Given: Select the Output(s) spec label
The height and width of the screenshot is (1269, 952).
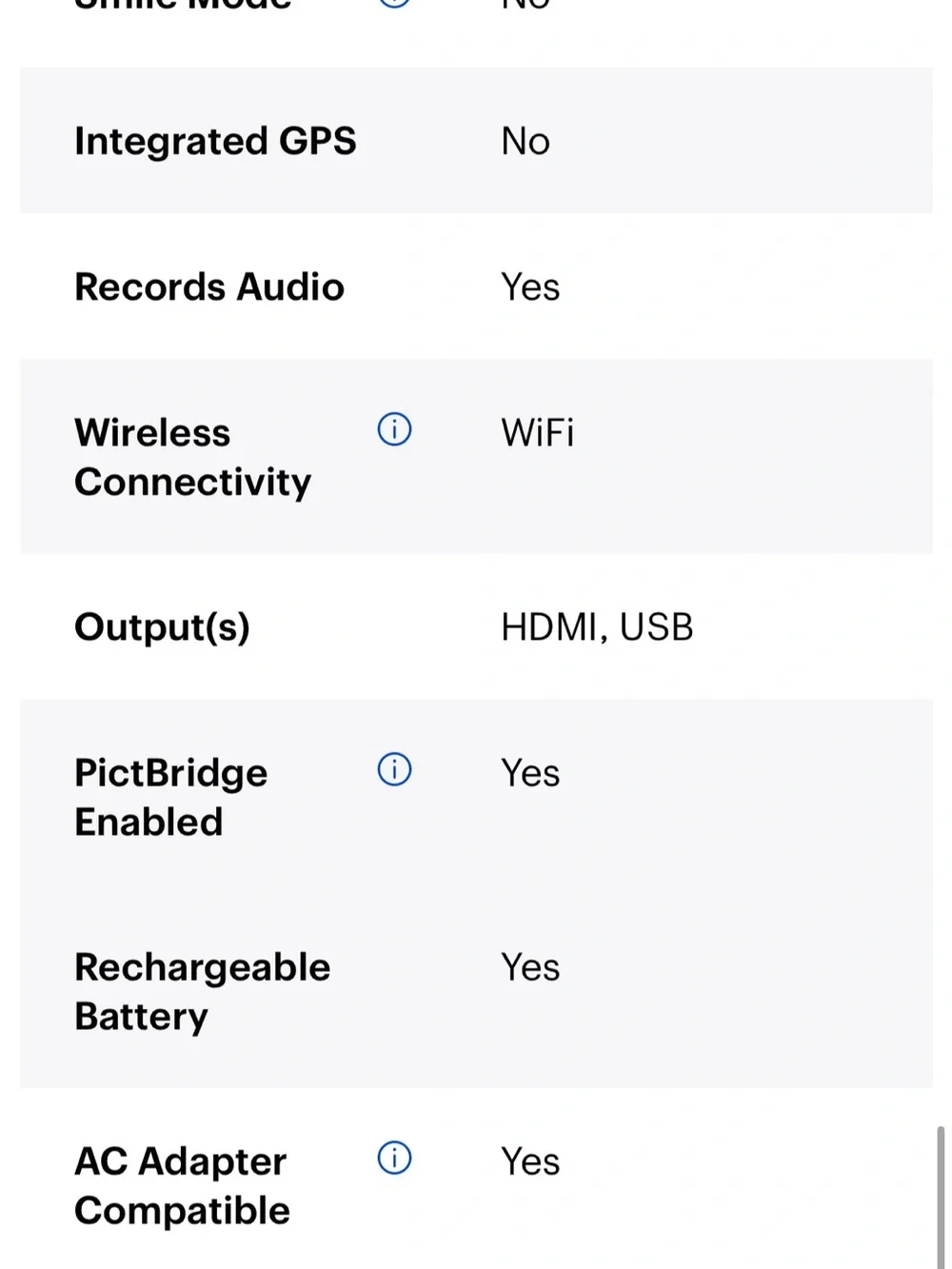Looking at the screenshot, I should click(162, 627).
